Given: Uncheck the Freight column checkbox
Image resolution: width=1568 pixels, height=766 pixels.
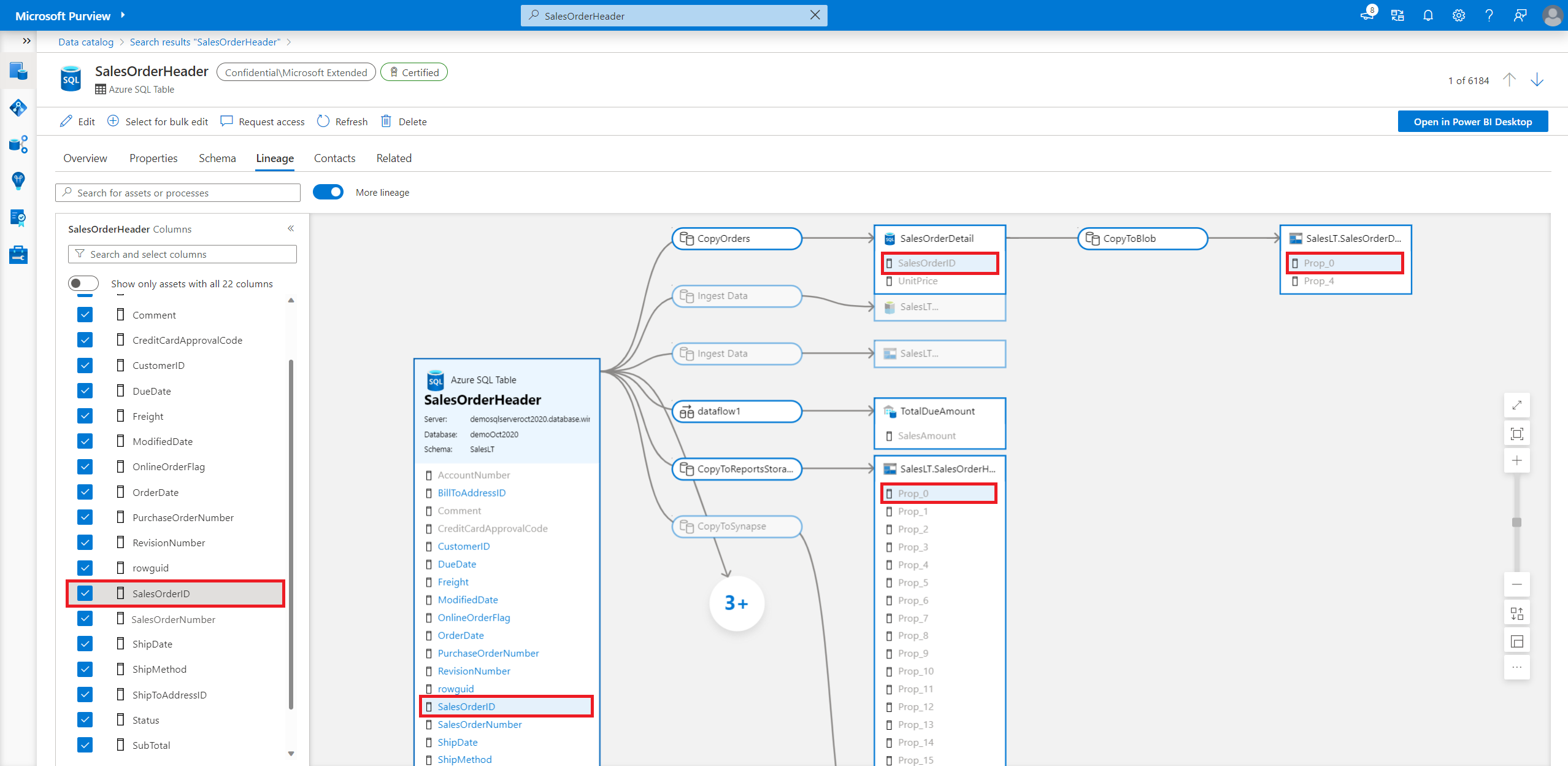Looking at the screenshot, I should pos(85,416).
